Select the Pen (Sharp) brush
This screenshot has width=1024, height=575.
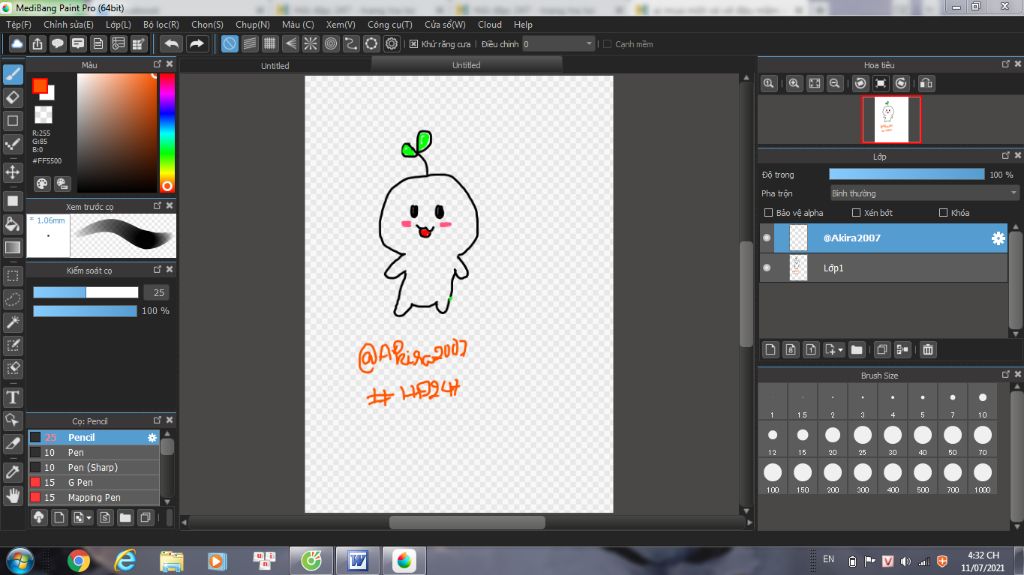[94, 467]
